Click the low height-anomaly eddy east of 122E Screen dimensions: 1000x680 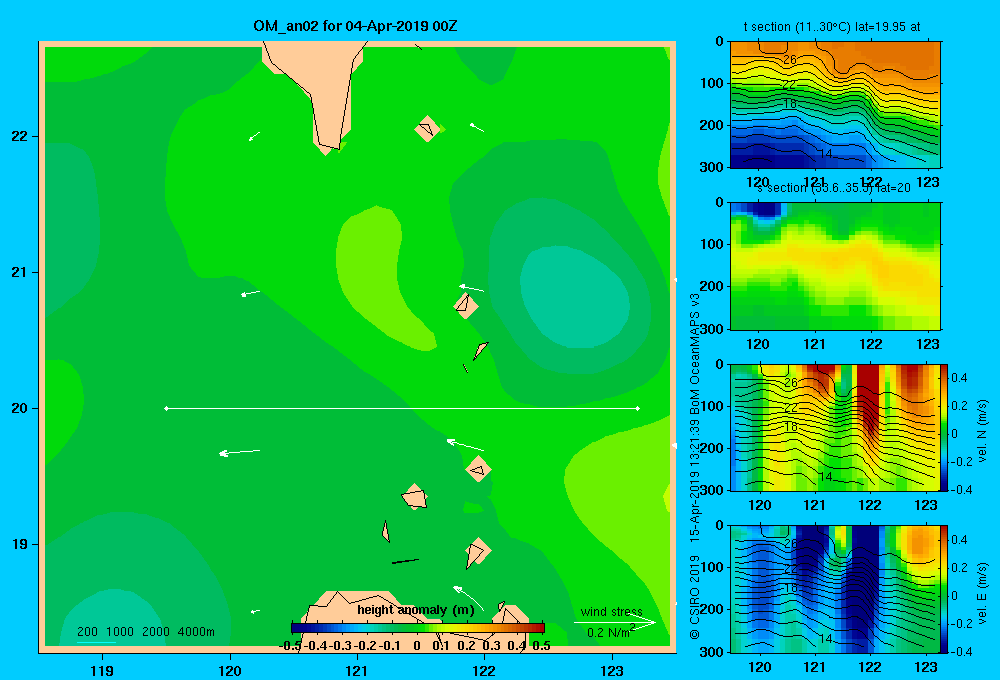[x=574, y=297]
